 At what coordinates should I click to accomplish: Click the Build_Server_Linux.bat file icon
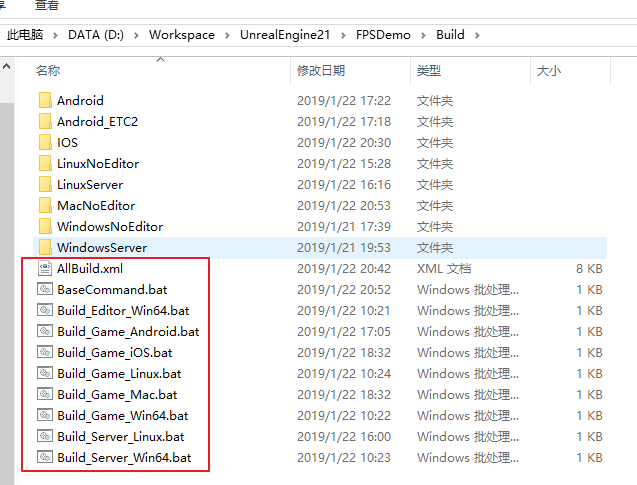[x=45, y=437]
